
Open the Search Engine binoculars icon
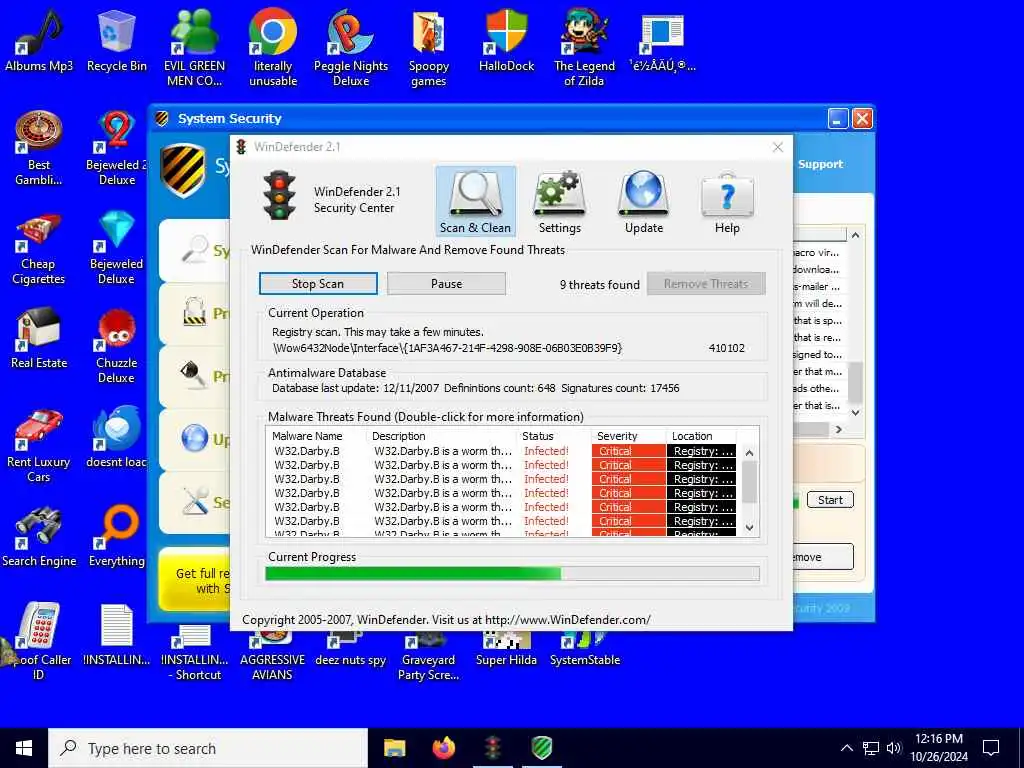tap(39, 536)
